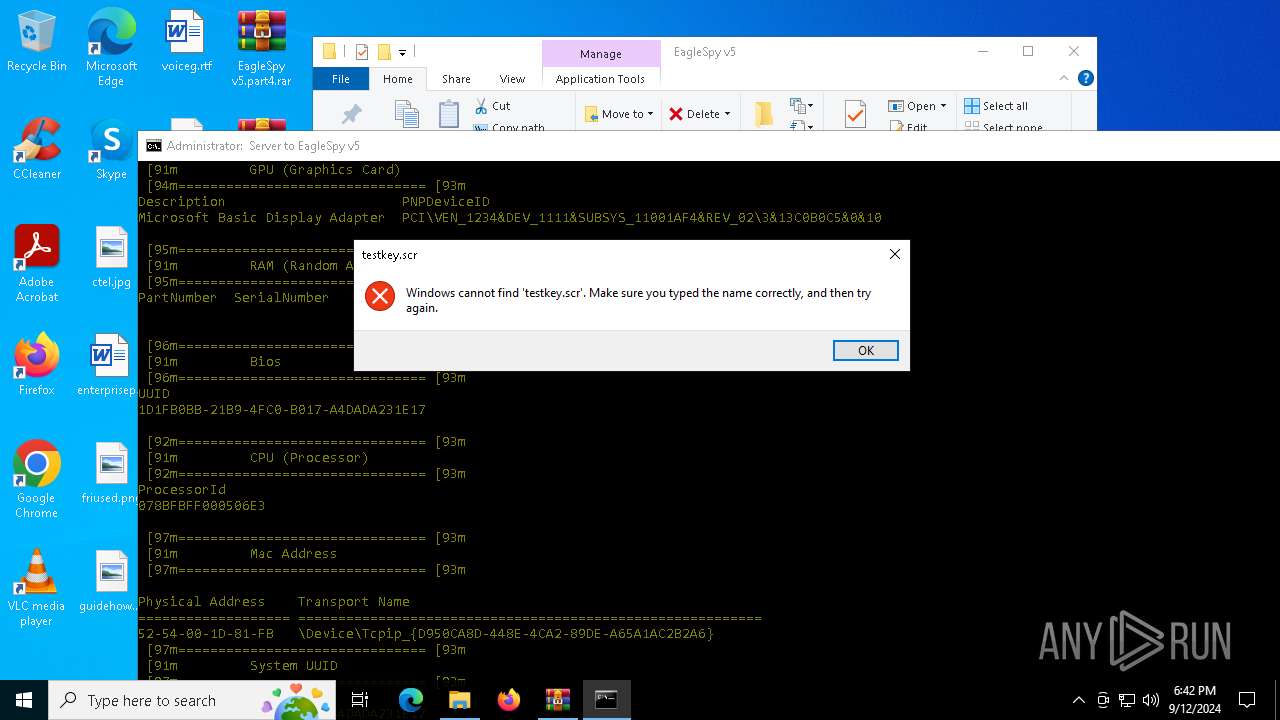The image size is (1280, 720).
Task: Click the network icon in system tray
Action: (x=1127, y=700)
